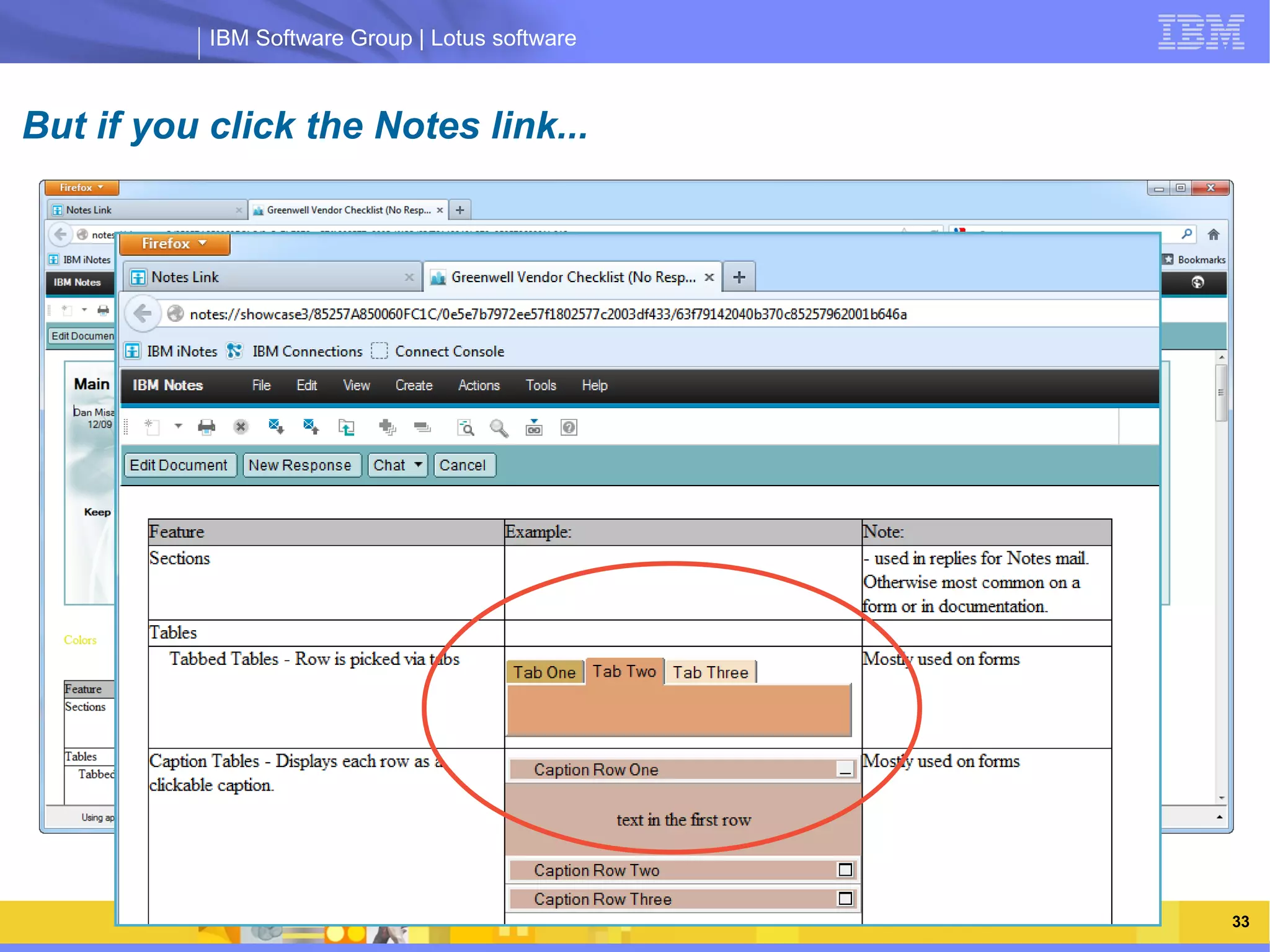Click the New document icon in front toolbar
This screenshot has height=952, width=1270.
point(151,427)
